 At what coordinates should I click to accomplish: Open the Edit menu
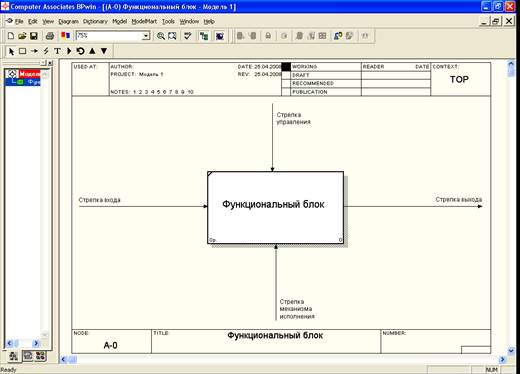click(x=32, y=21)
